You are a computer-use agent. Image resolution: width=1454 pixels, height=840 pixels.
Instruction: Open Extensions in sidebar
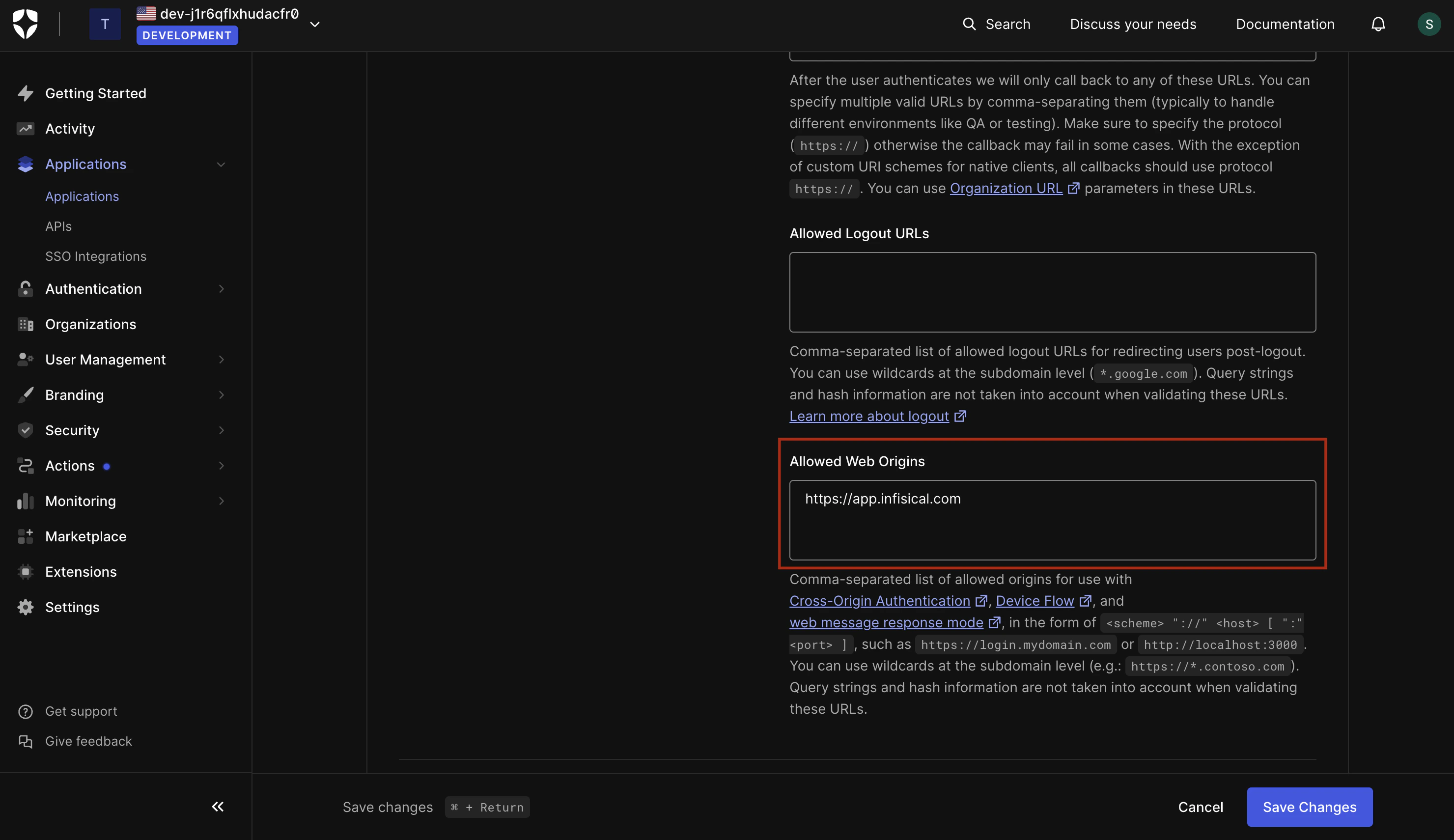[x=81, y=572]
